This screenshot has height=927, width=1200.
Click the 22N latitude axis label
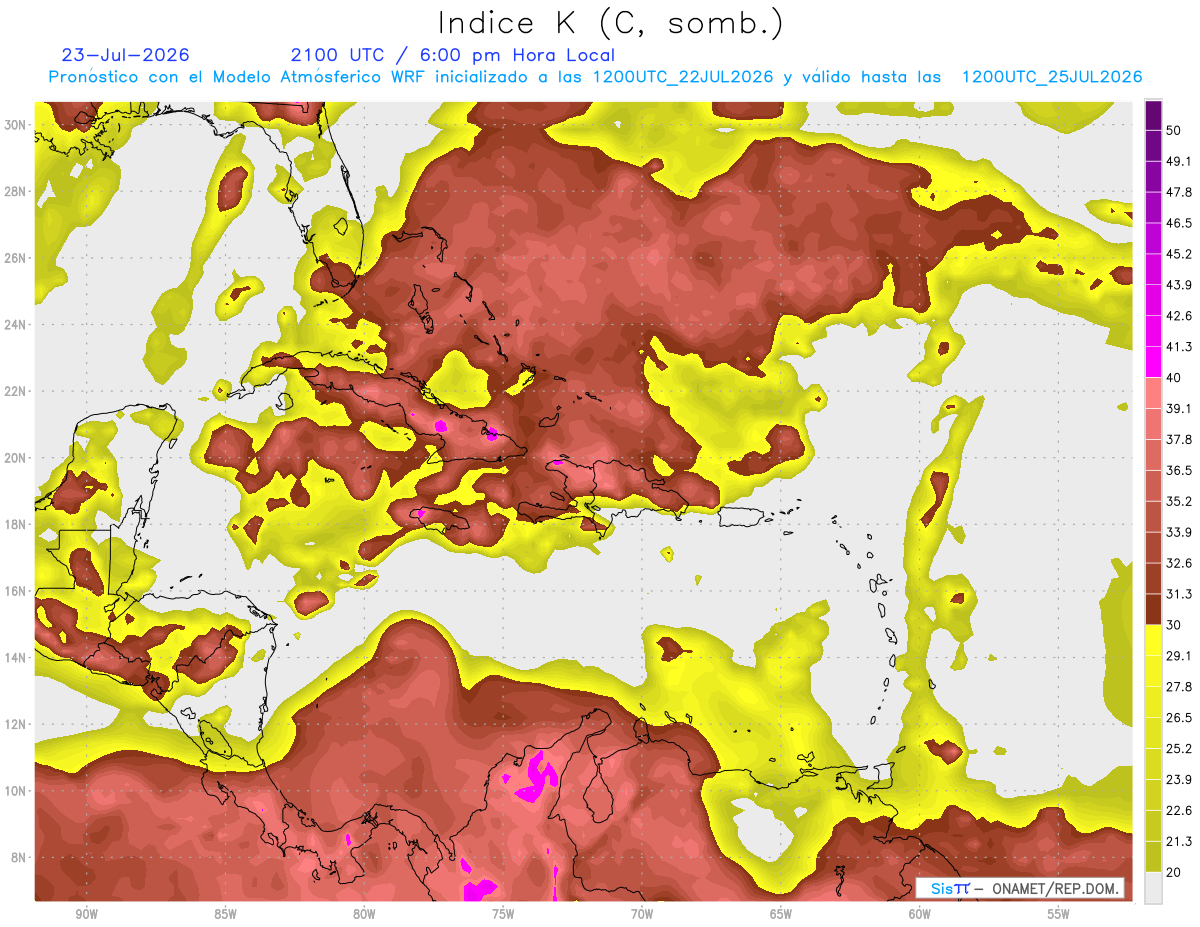14,391
